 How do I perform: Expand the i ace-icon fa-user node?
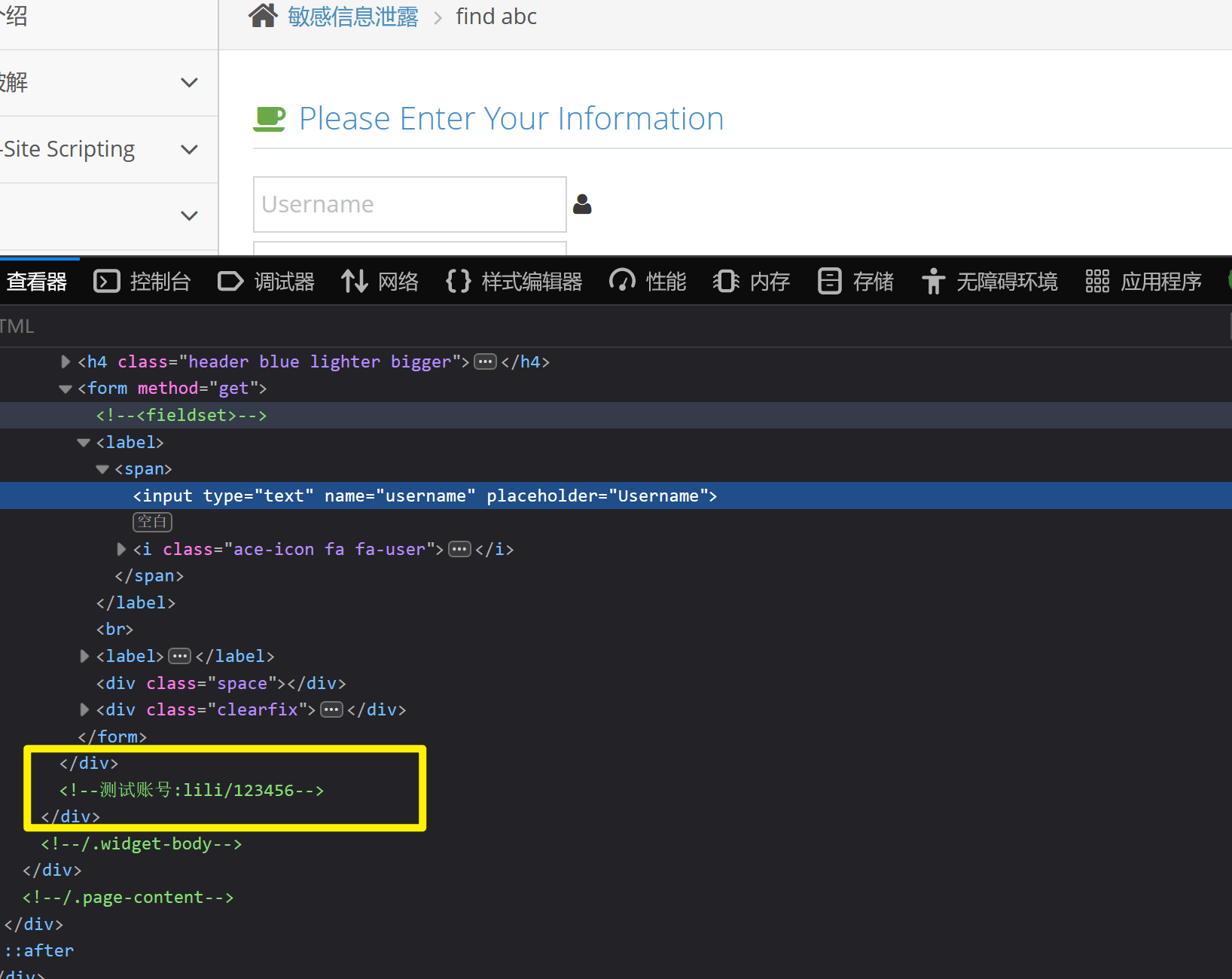pos(121,550)
